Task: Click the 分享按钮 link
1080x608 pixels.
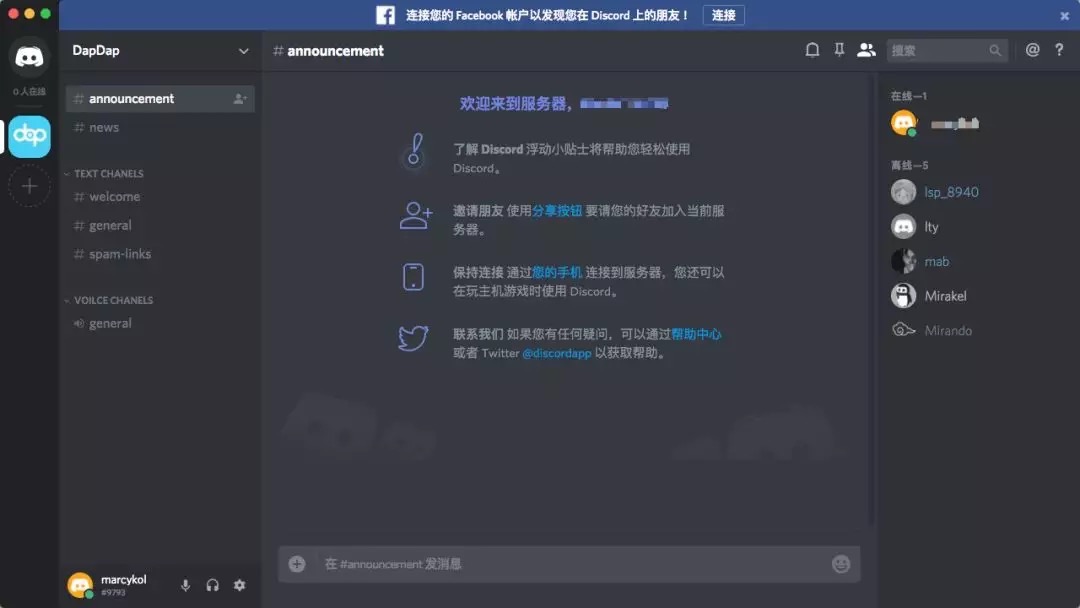Action: coord(557,211)
